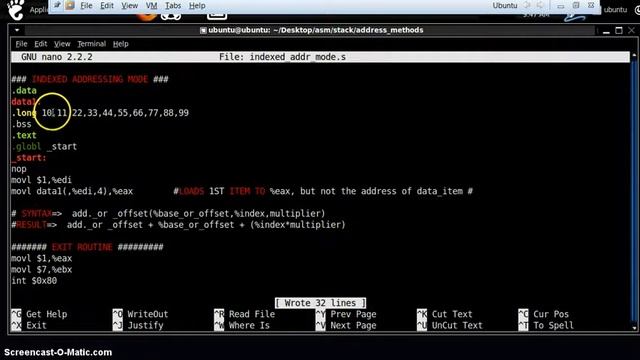
Task: Click the GNOME foot Applications icon
Action: point(16,10)
